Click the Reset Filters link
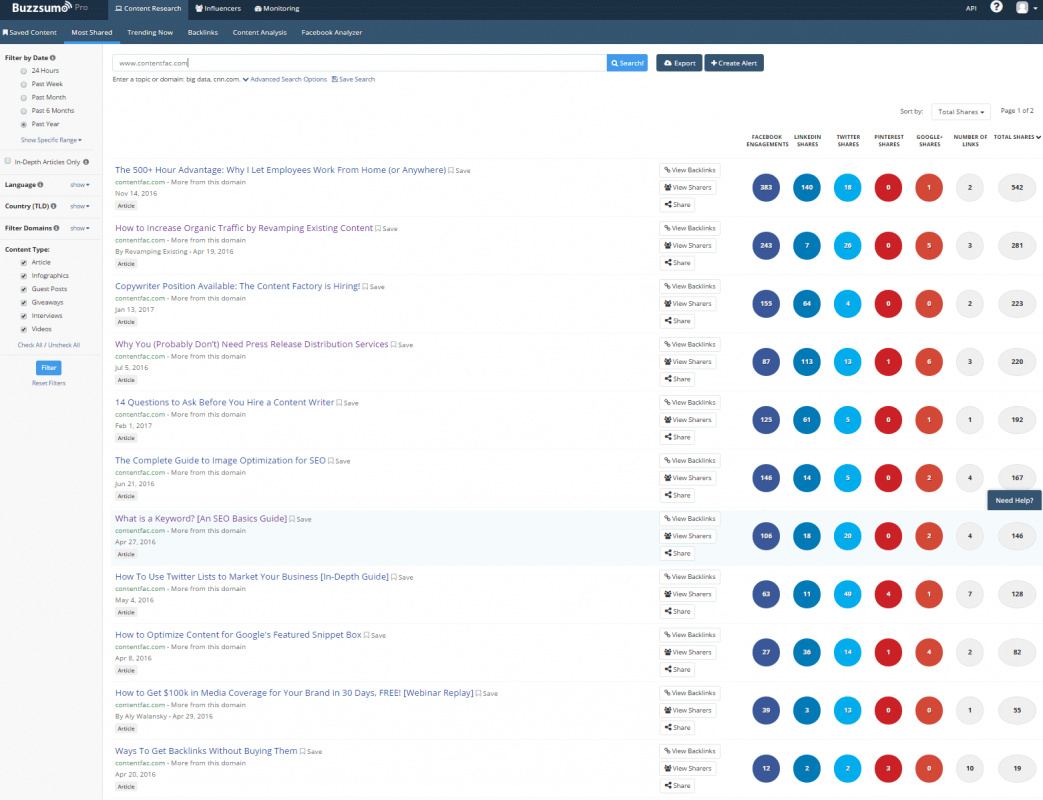The image size is (1043, 800). (x=49, y=383)
